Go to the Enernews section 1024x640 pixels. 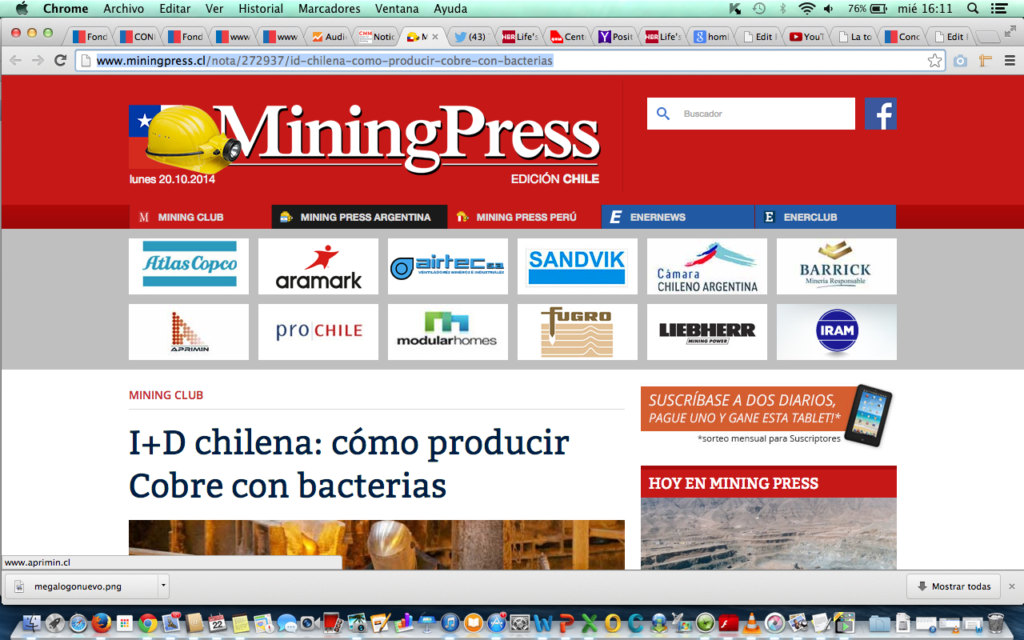coord(677,217)
